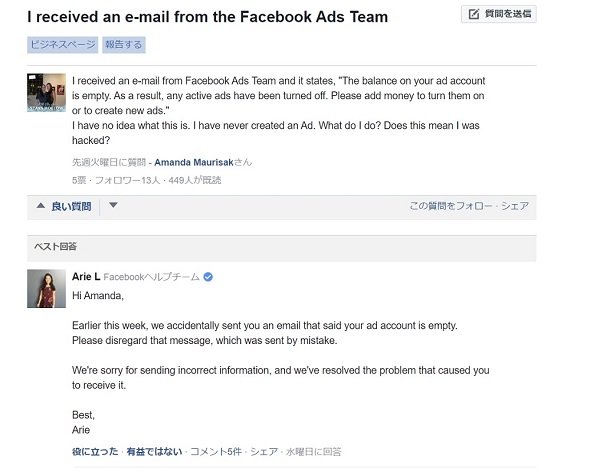Click the 質問を送信 pencil edit icon
This screenshot has height=472, width=590.
click(474, 14)
